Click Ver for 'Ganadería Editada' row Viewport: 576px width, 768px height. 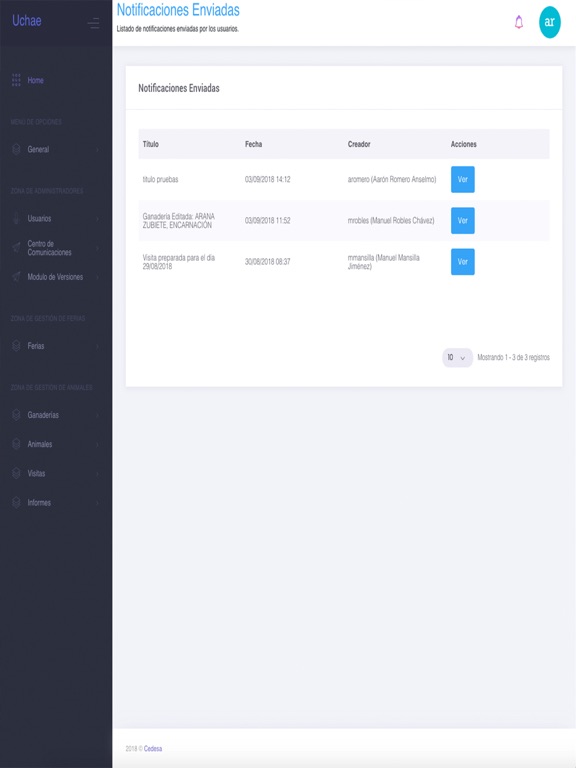pos(462,220)
